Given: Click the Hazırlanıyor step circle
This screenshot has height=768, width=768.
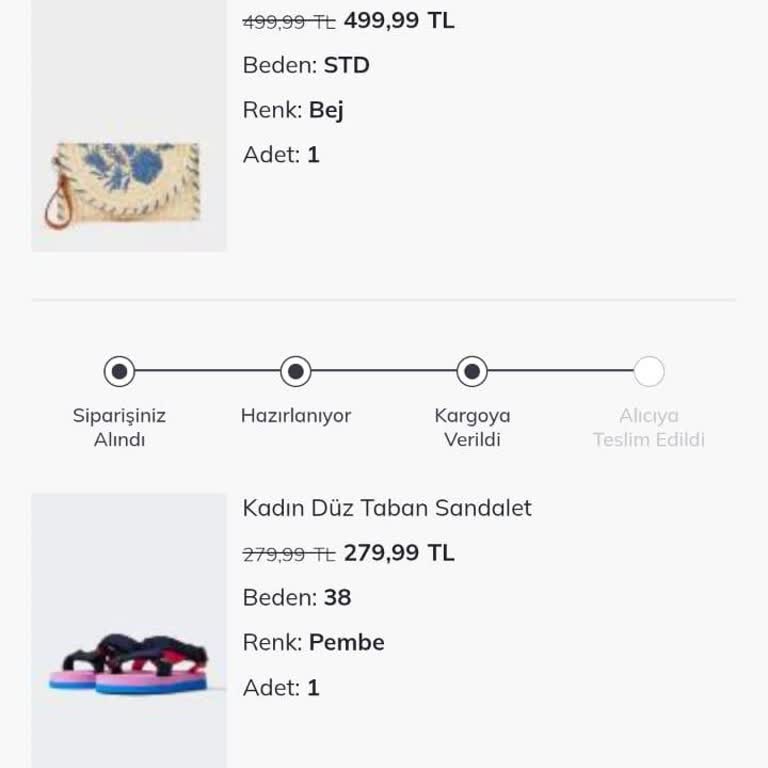Looking at the screenshot, I should [296, 372].
